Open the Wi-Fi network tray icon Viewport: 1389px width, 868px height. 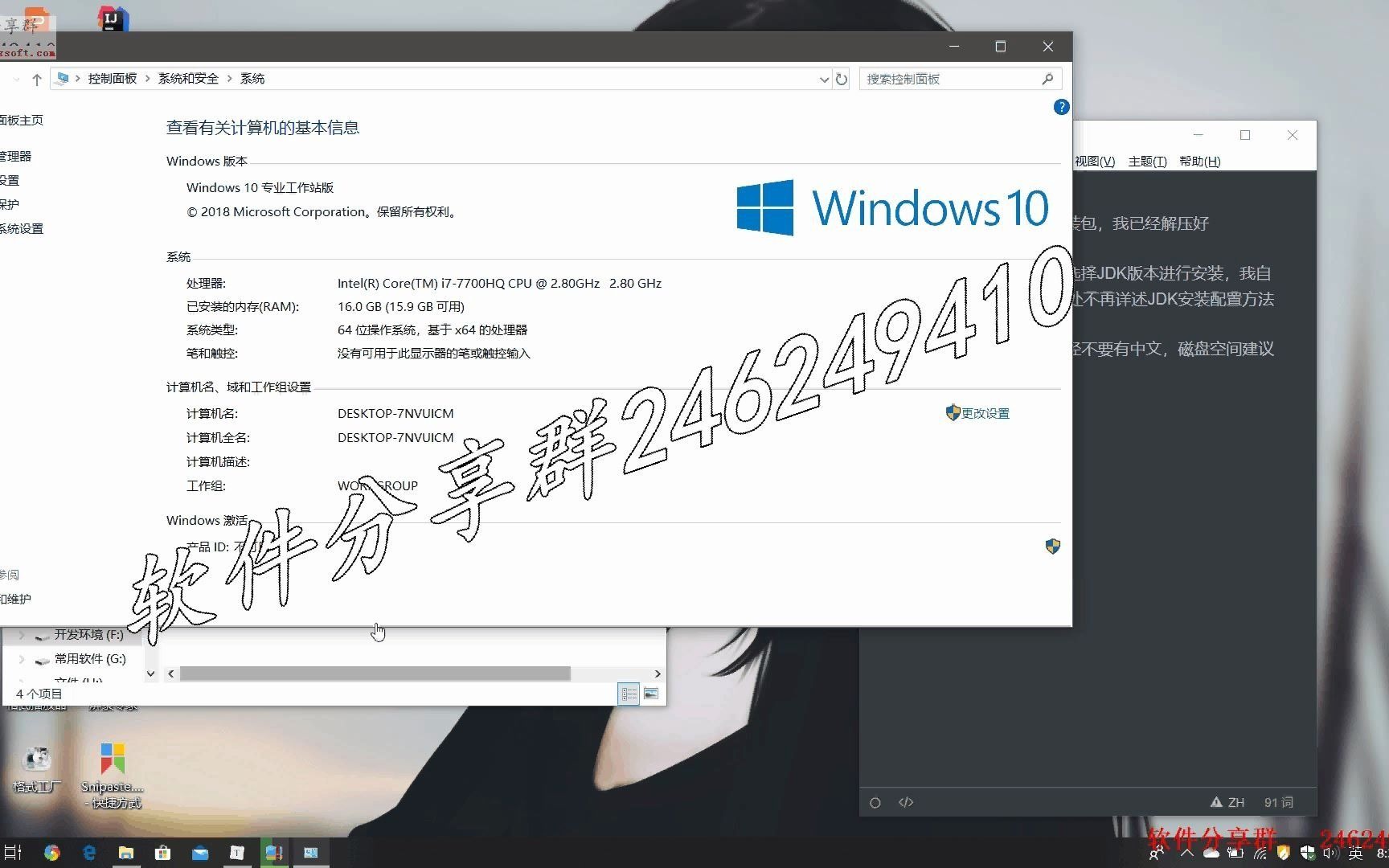1260,854
